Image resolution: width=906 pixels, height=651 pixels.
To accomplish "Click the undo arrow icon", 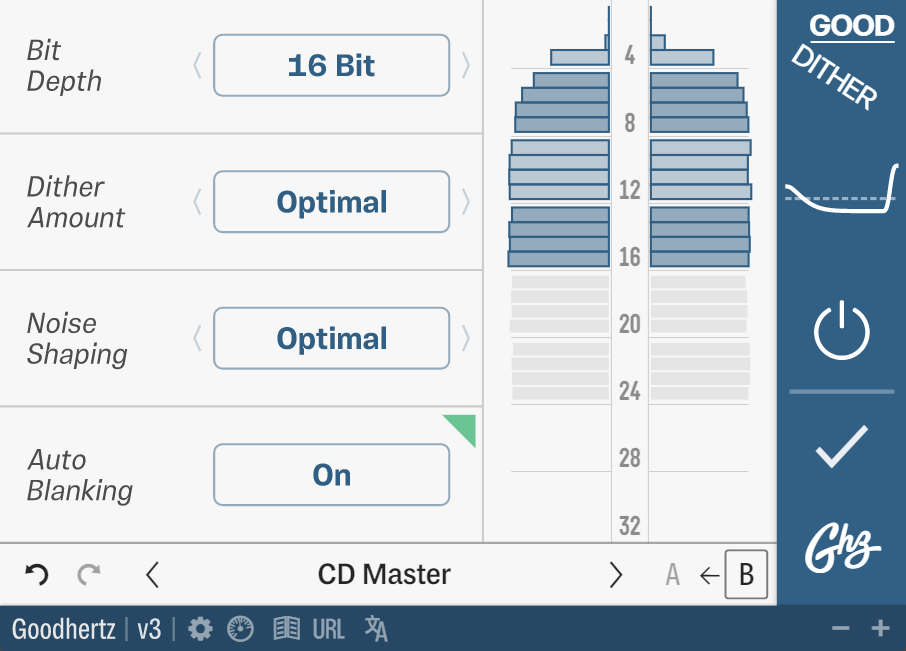I will 37,575.
